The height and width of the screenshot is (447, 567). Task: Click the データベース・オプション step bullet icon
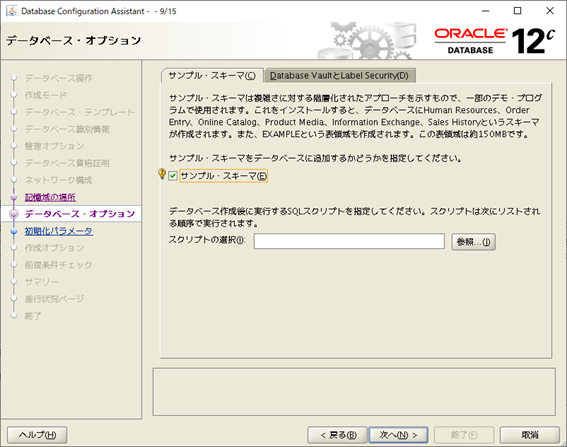pos(14,214)
